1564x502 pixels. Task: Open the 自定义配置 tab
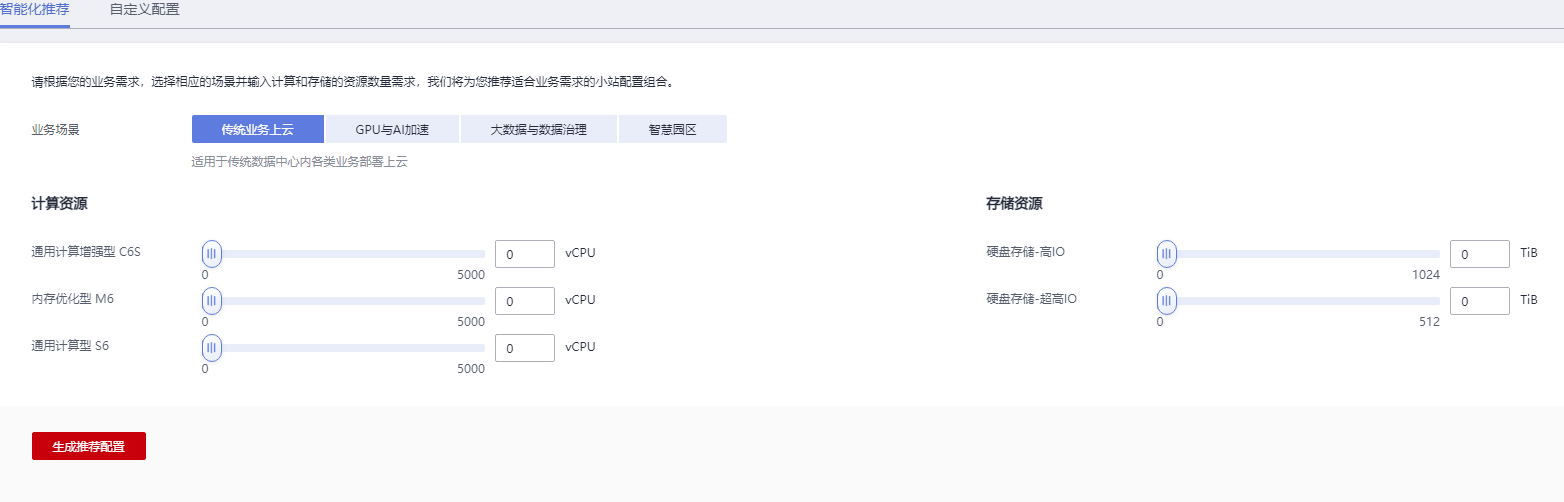[x=144, y=9]
